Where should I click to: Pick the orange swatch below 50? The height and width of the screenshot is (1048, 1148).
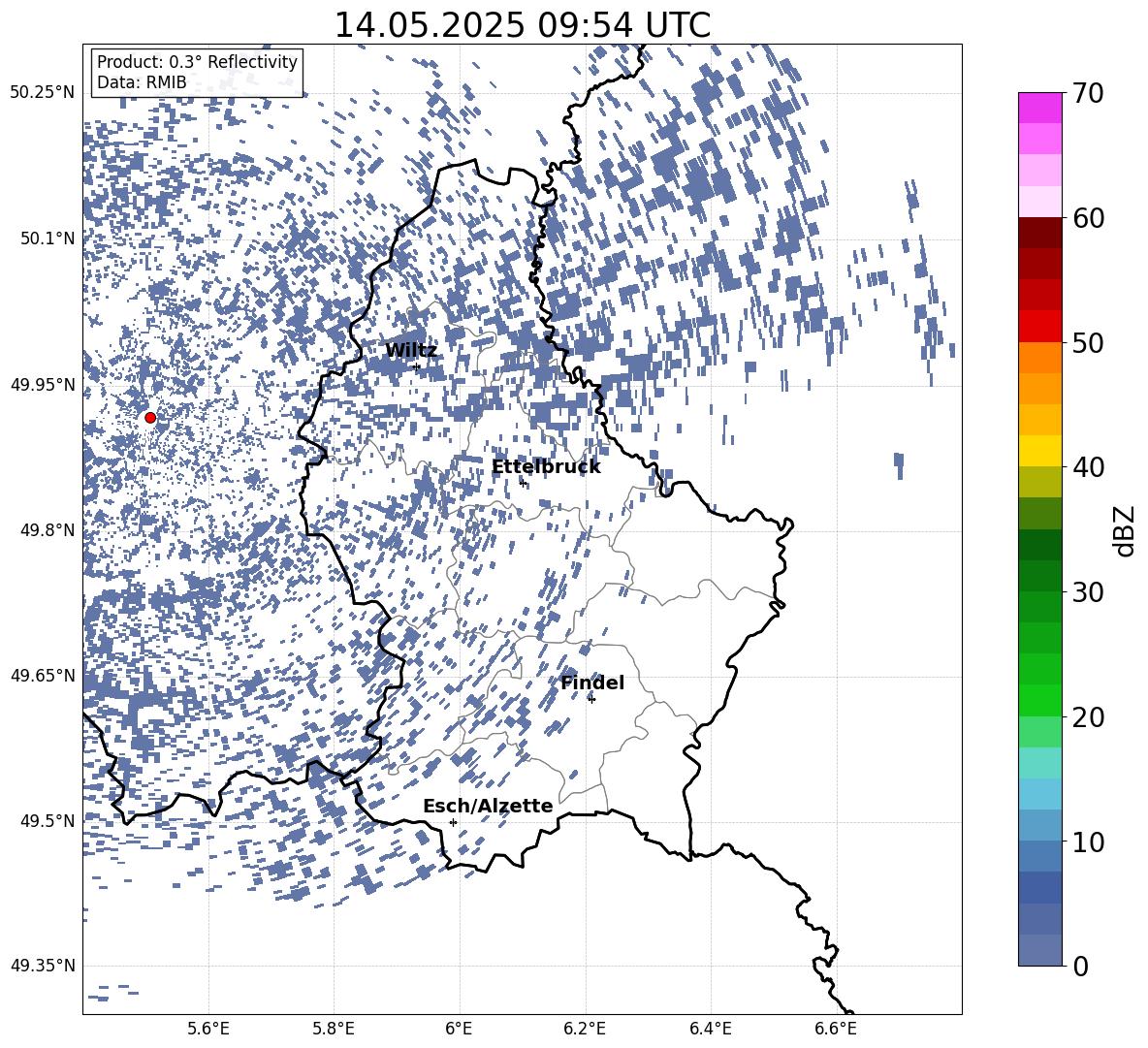(1039, 358)
